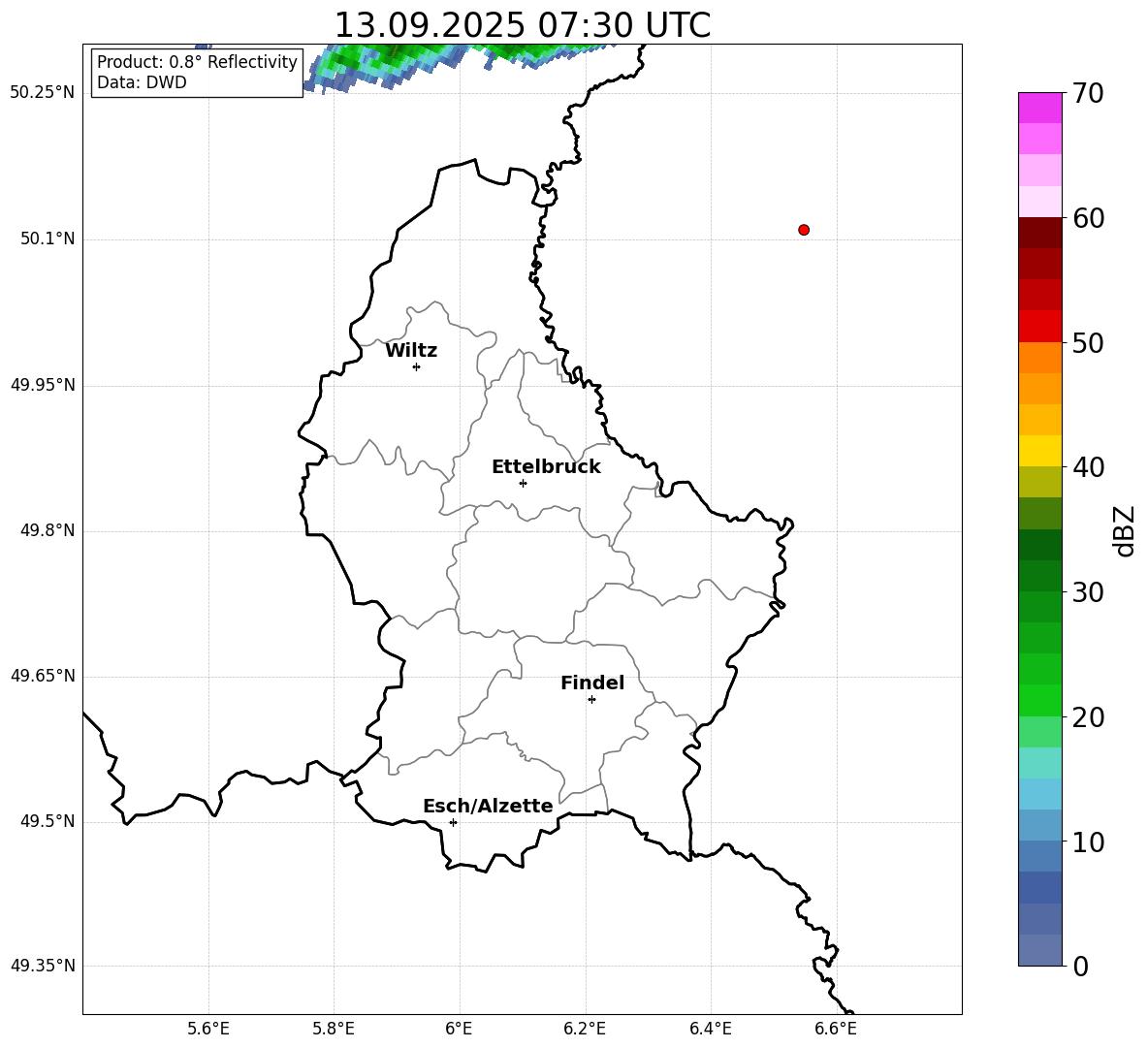Click the 70 tick label on colorbar
This screenshot has height=1048, width=1148.
[x=1088, y=94]
